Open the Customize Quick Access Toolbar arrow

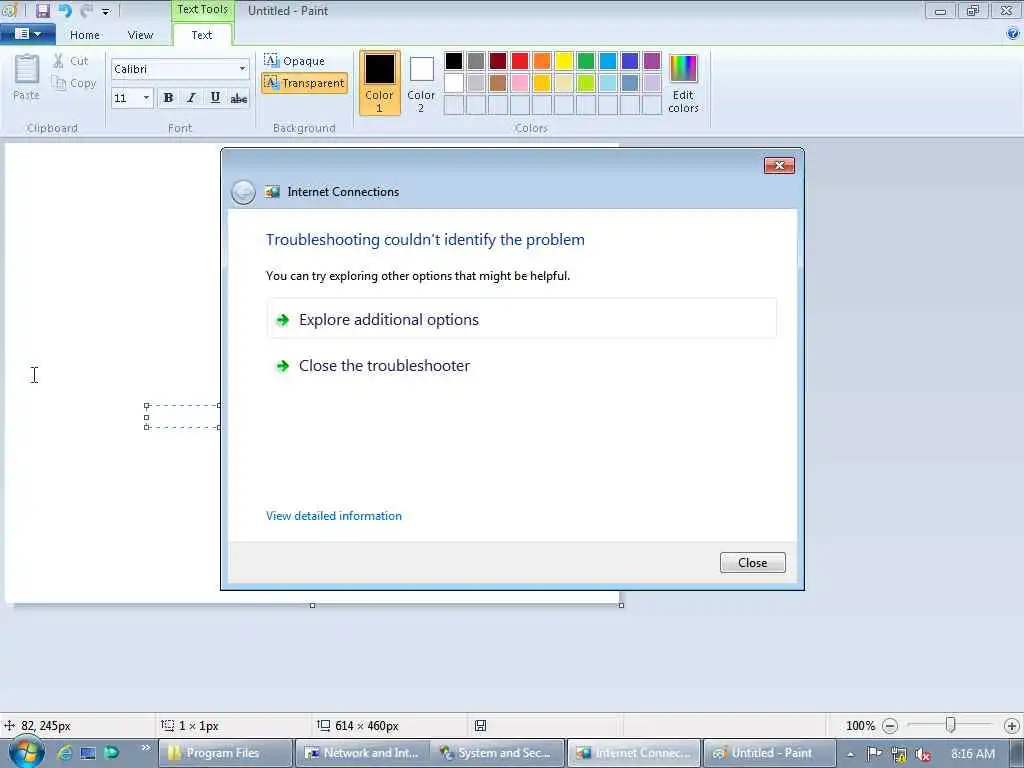tap(106, 12)
